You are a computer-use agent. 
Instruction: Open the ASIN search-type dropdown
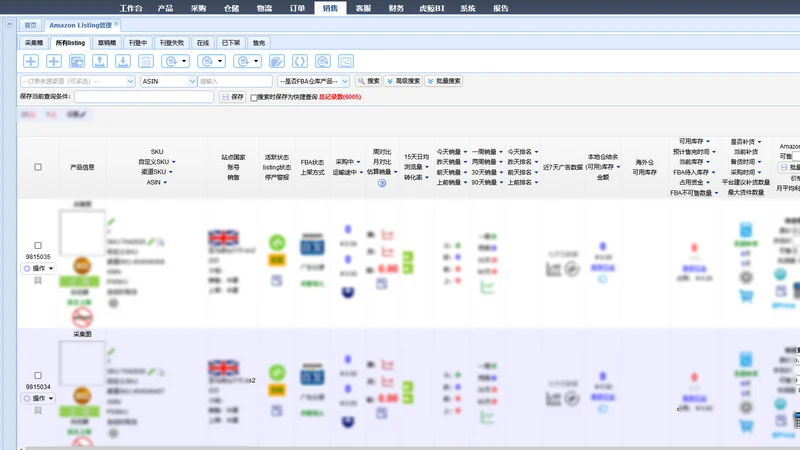tap(169, 81)
